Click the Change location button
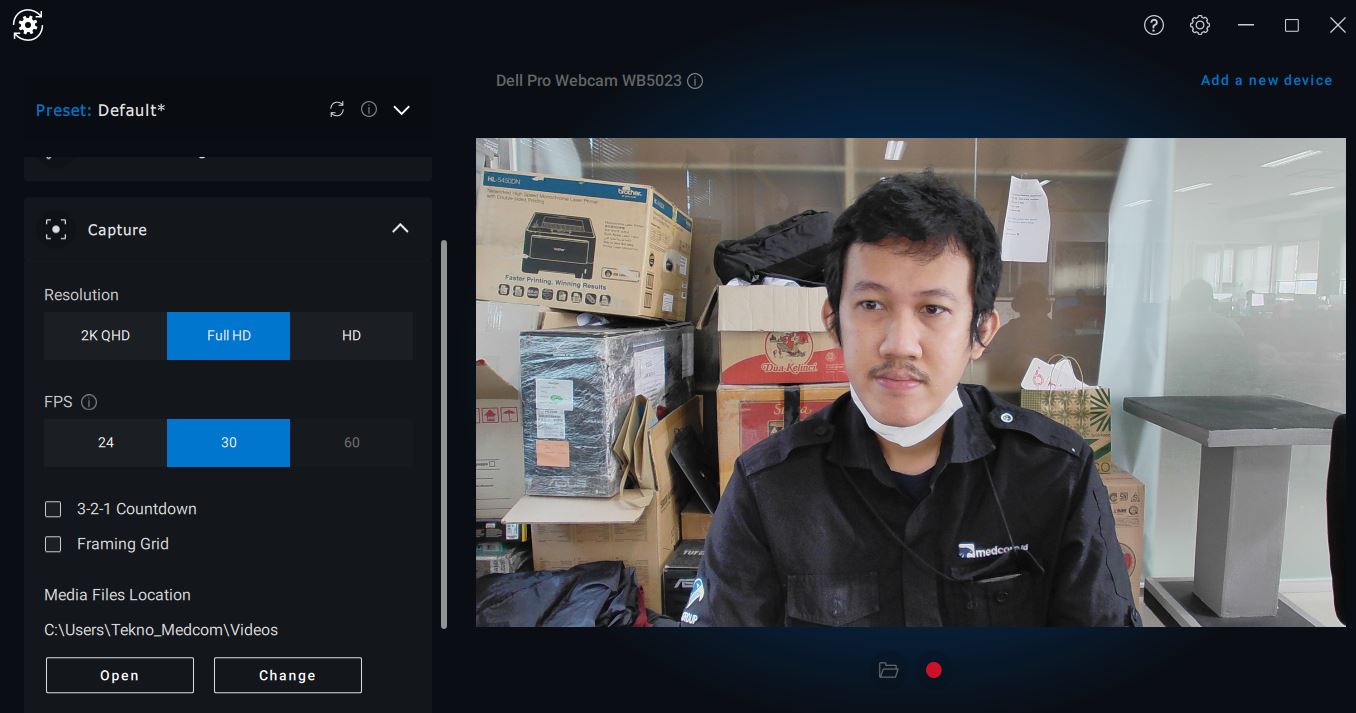This screenshot has height=713, width=1356. [x=288, y=675]
